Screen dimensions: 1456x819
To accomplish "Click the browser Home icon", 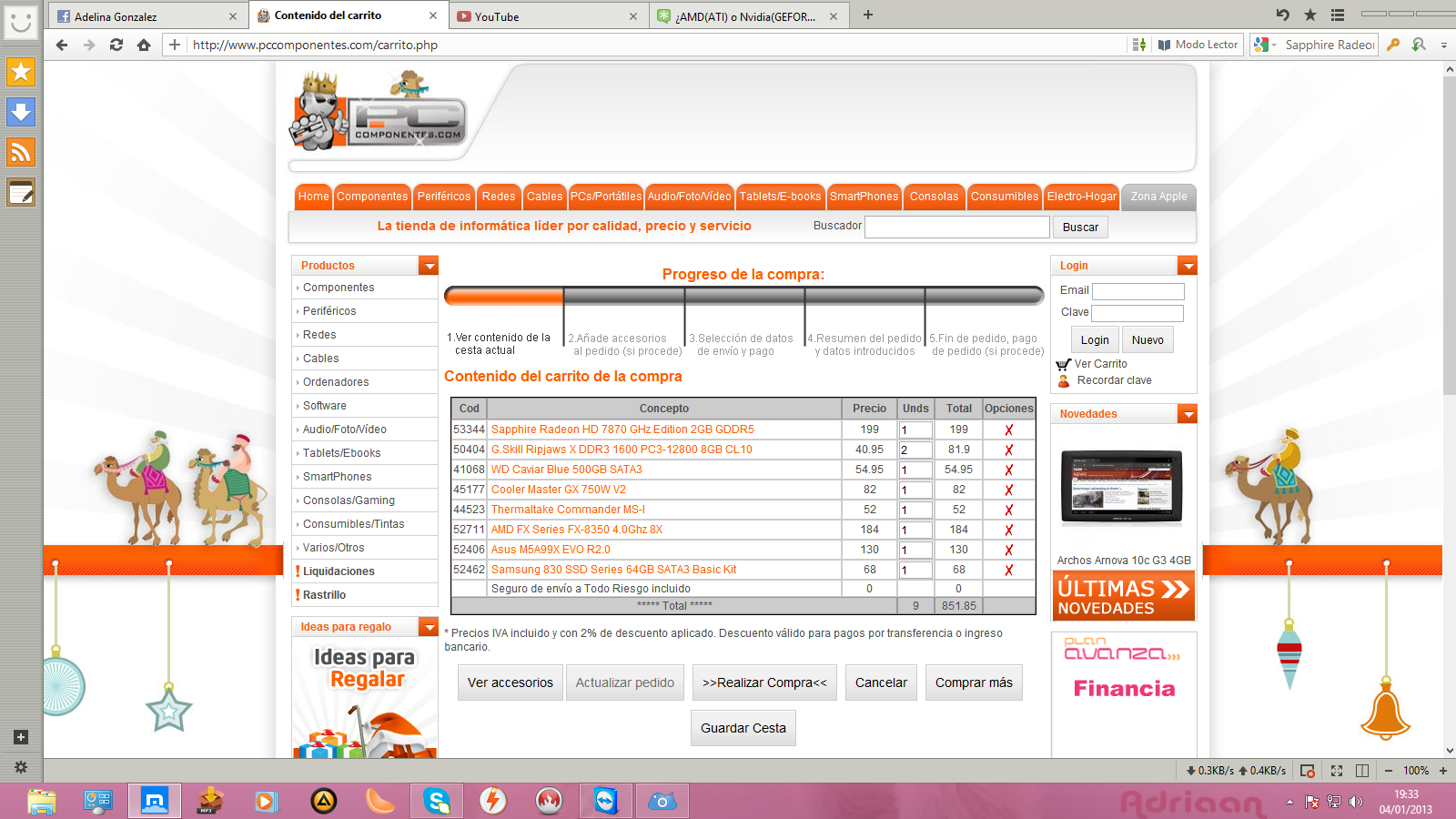I will click(144, 45).
